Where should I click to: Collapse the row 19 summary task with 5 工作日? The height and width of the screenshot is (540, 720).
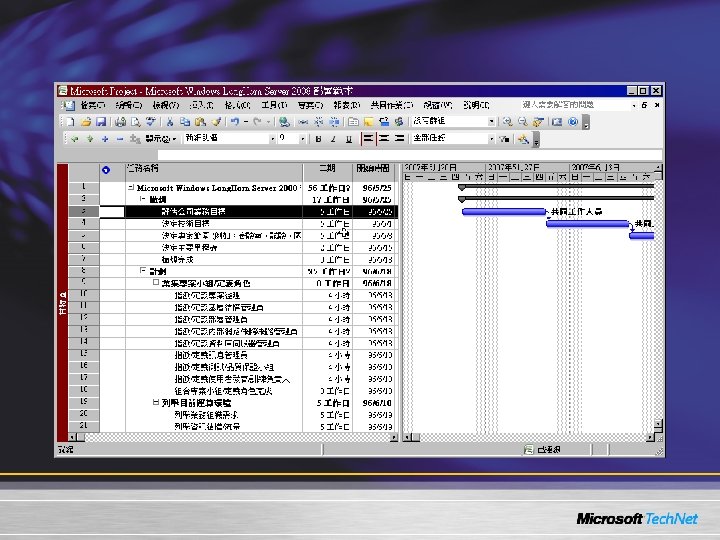tap(156, 402)
